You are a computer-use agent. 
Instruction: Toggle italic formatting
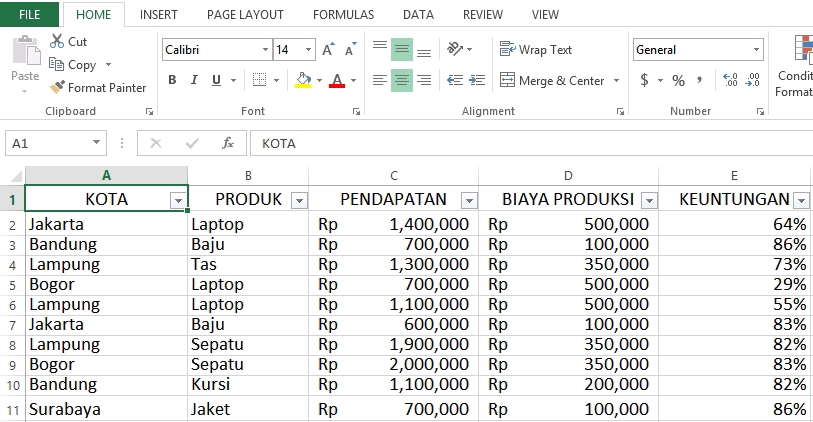(x=194, y=80)
